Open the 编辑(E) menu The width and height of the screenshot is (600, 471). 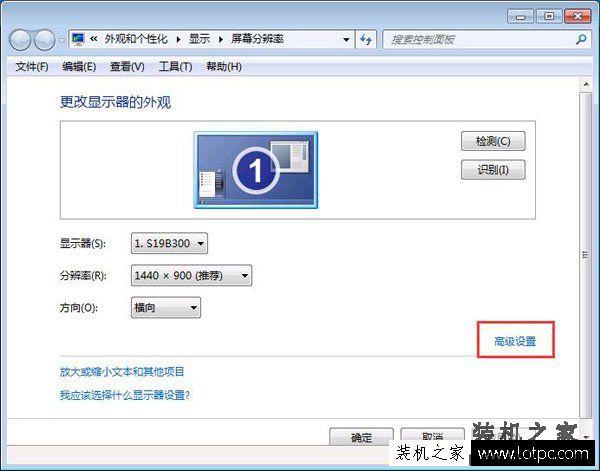pyautogui.click(x=79, y=67)
